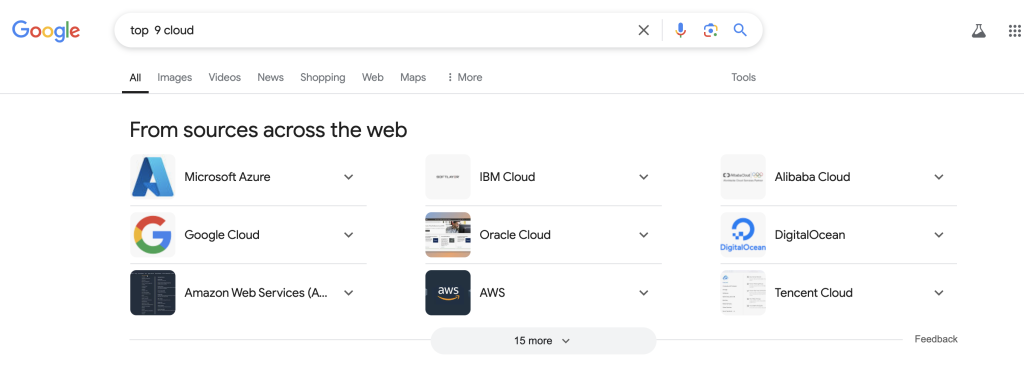Open the Google apps grid icon
Viewport: 1024px width, 380px height.
[x=1014, y=31]
